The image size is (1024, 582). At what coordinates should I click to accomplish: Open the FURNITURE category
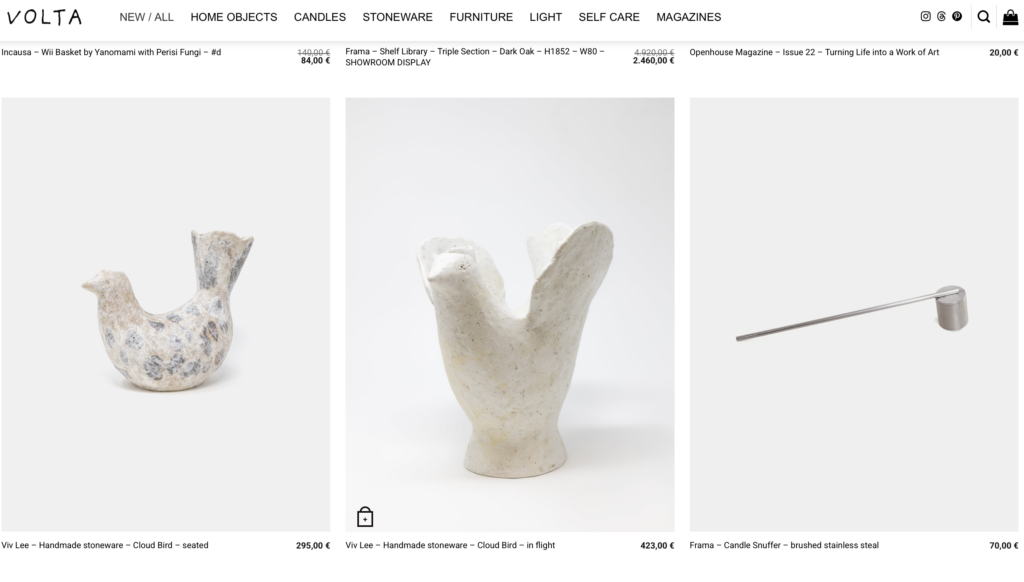point(481,17)
